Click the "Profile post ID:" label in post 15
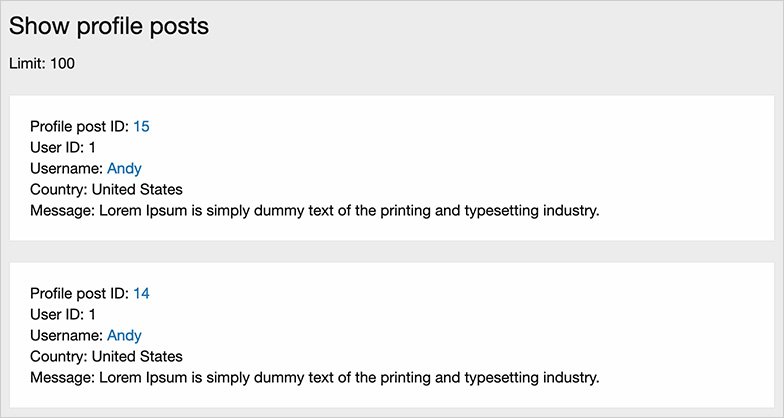784x418 pixels. point(79,126)
